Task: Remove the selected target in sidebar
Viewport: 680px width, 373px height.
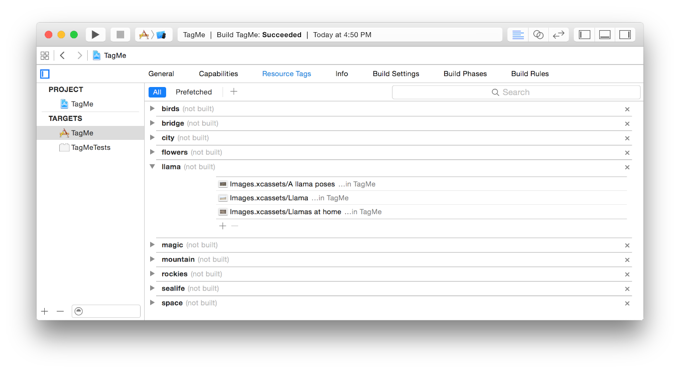Action: (x=60, y=311)
